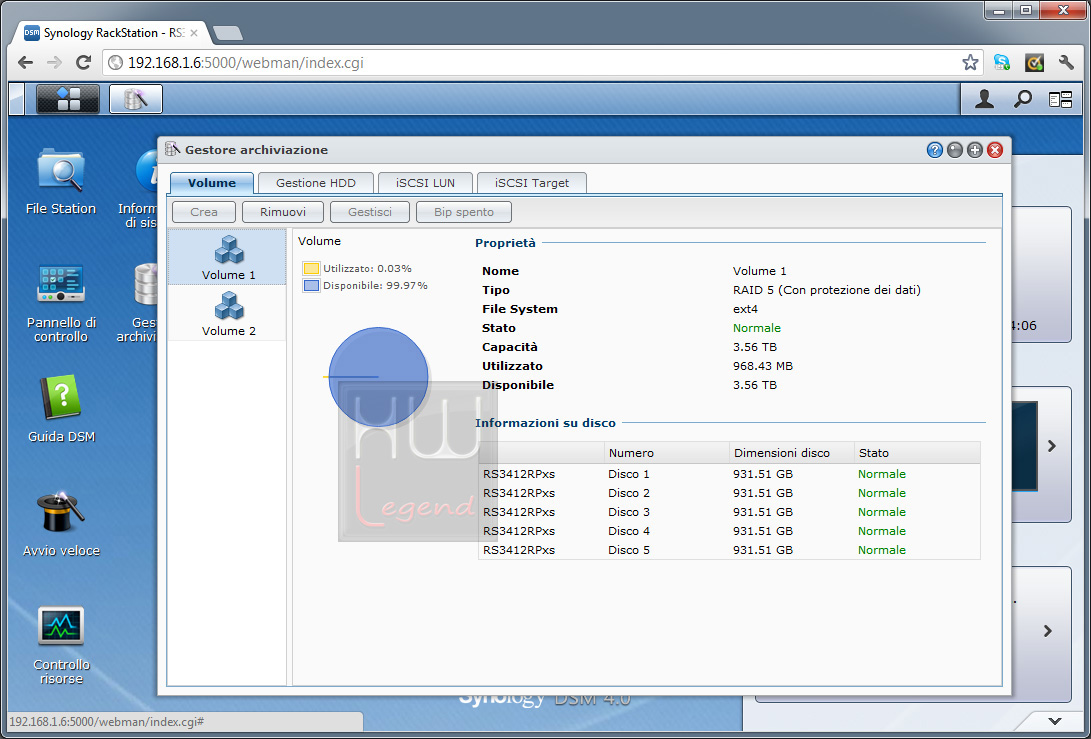Viewport: 1091px width, 739px height.
Task: Expand the lower right widget arrow
Action: point(1047,631)
